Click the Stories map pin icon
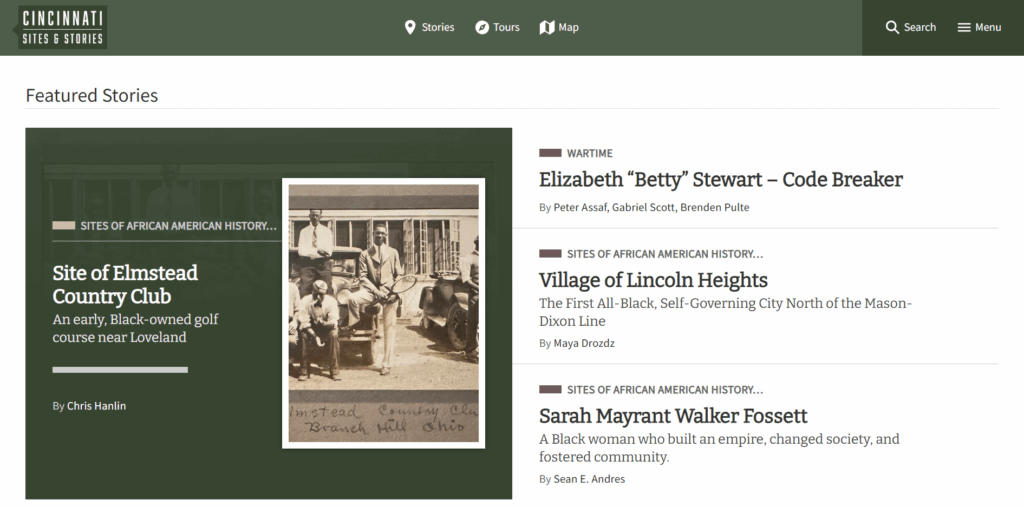Image resolution: width=1024 pixels, height=507 pixels. 410,27
